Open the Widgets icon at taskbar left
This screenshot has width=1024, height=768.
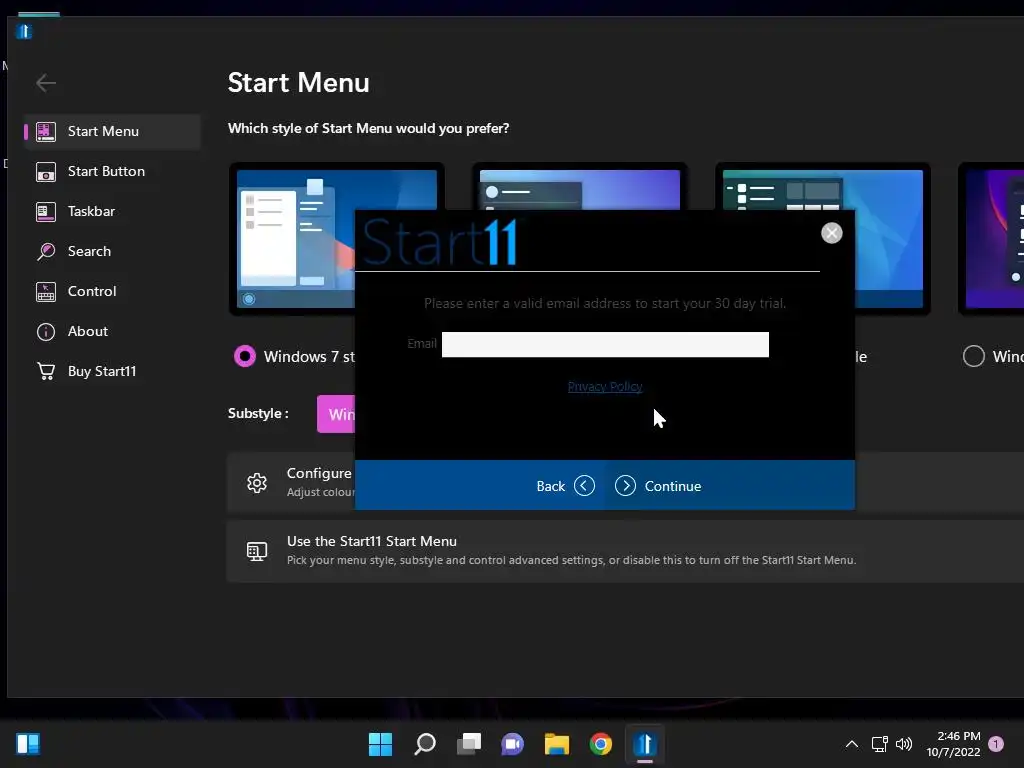tap(28, 744)
